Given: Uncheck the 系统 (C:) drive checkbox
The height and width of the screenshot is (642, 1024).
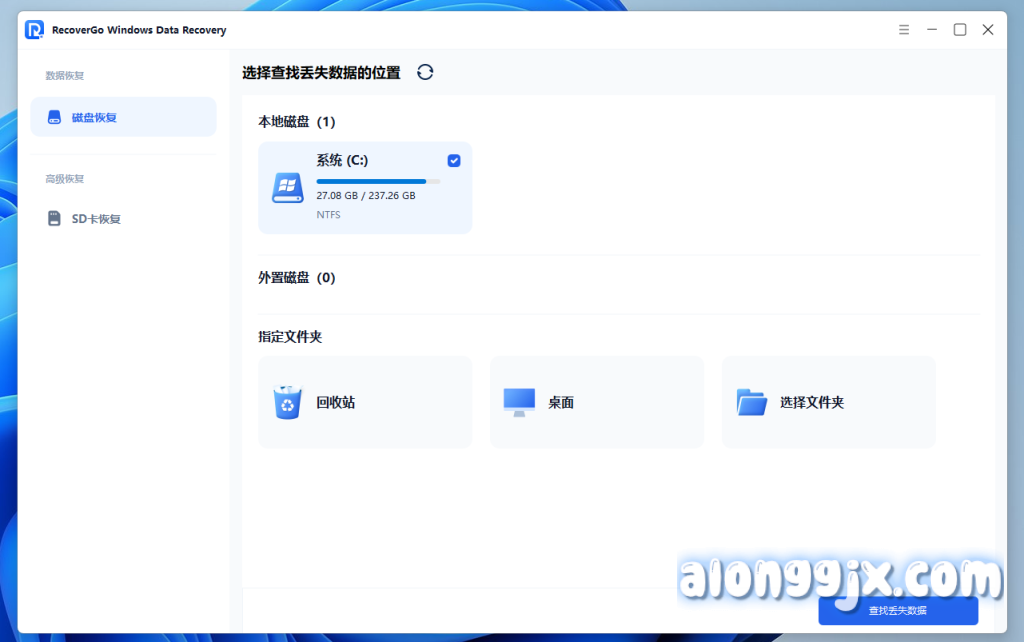Looking at the screenshot, I should click(x=454, y=160).
